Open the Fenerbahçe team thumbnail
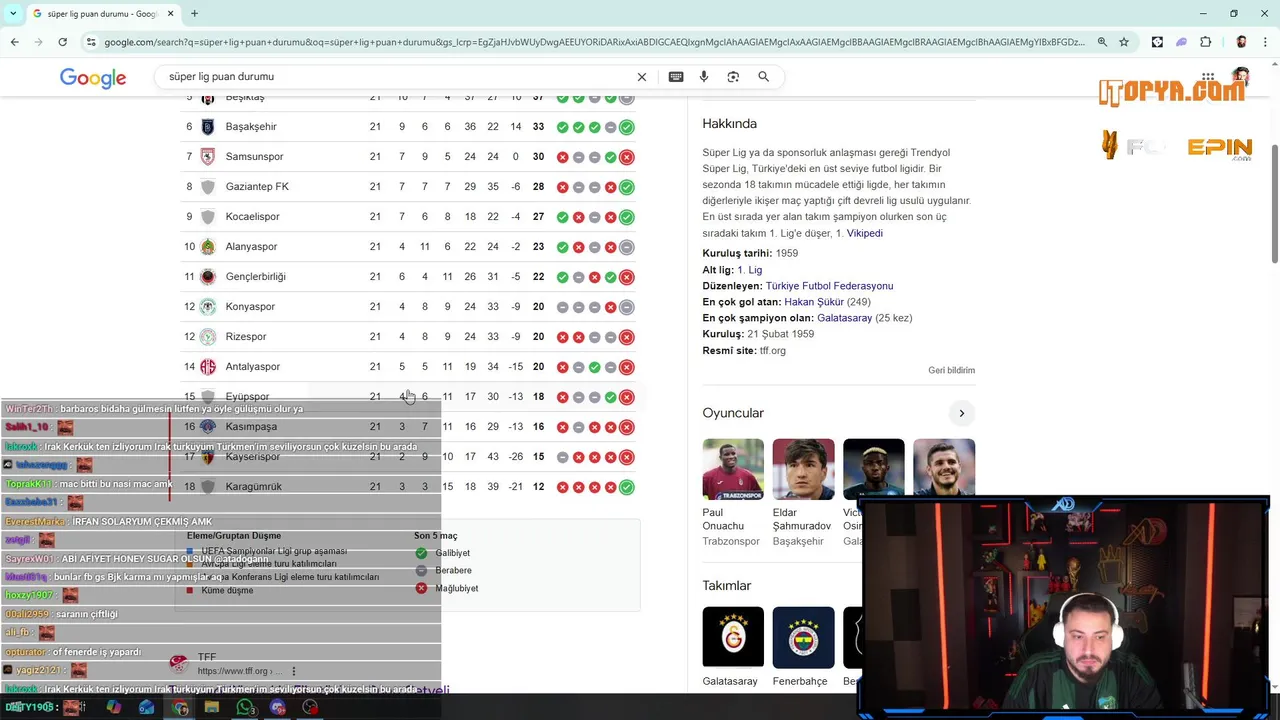Viewport: 1280px width, 720px height. point(803,637)
